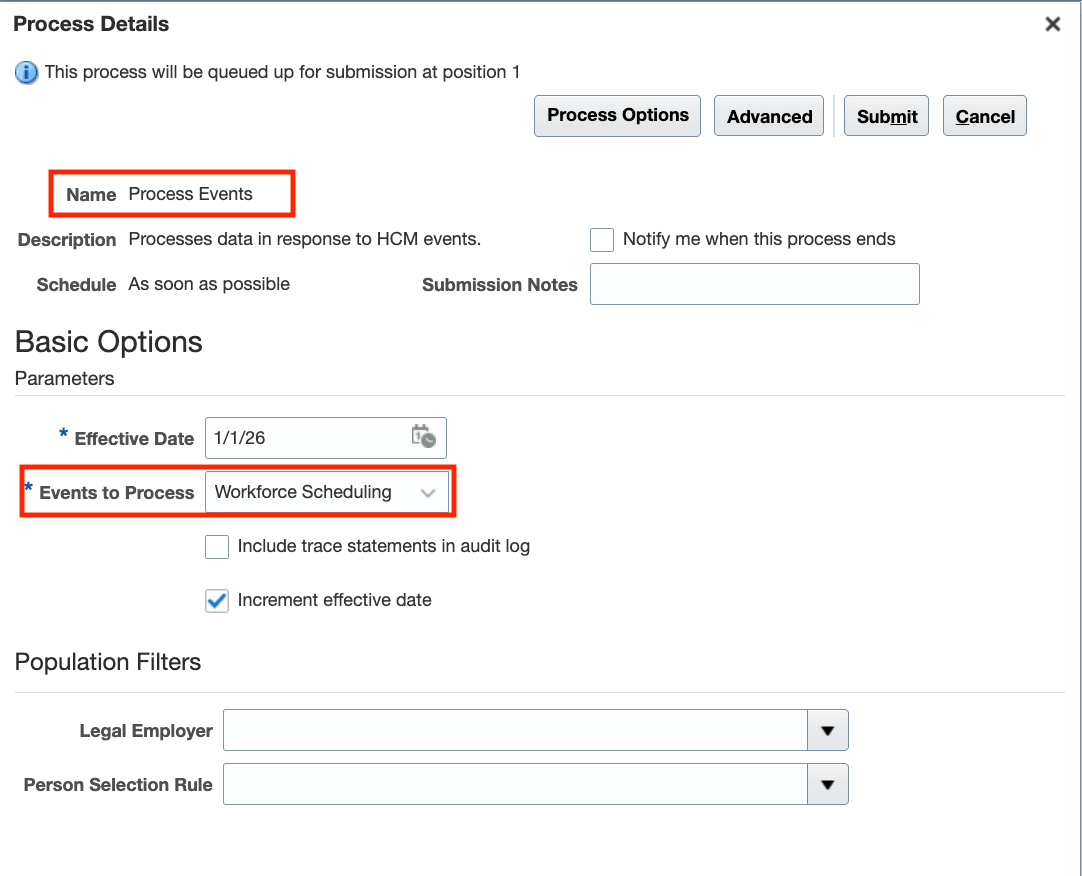Viewport: 1082px width, 876px height.
Task: Click inside the Submission Notes field
Action: coord(754,283)
